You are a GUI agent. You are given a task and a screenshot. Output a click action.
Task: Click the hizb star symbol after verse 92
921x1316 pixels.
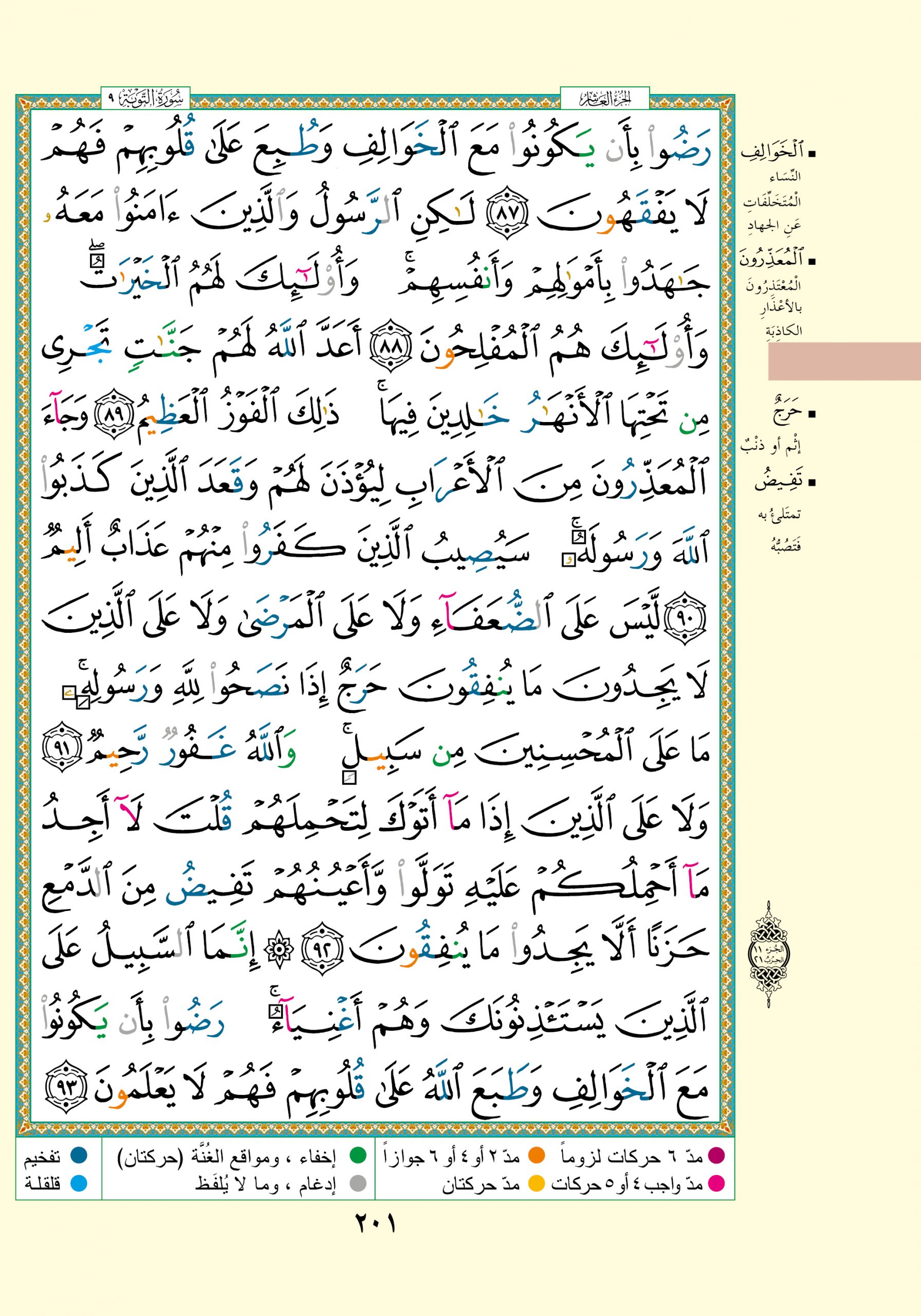(x=279, y=950)
